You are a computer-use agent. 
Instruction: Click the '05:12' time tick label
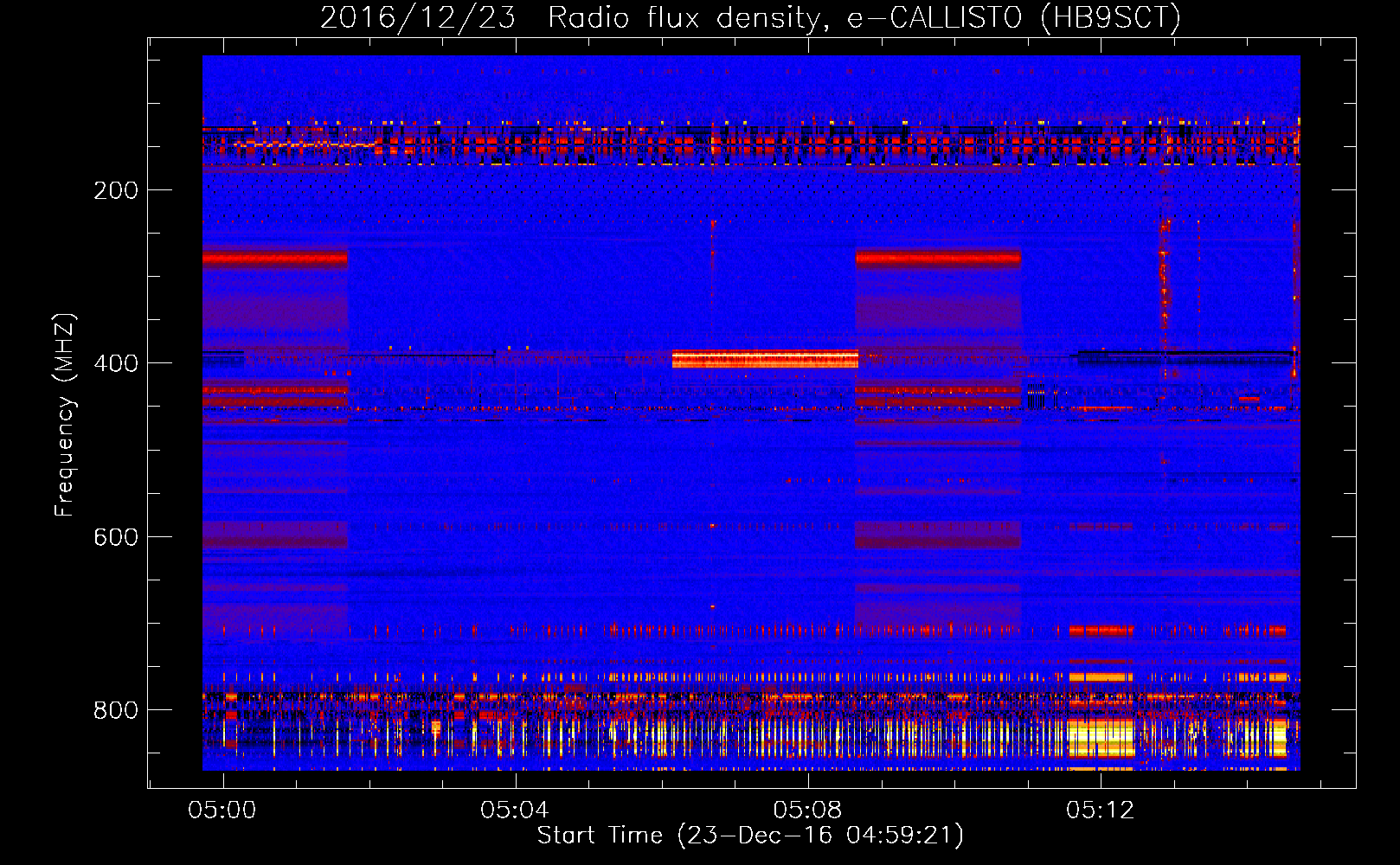(x=1100, y=811)
